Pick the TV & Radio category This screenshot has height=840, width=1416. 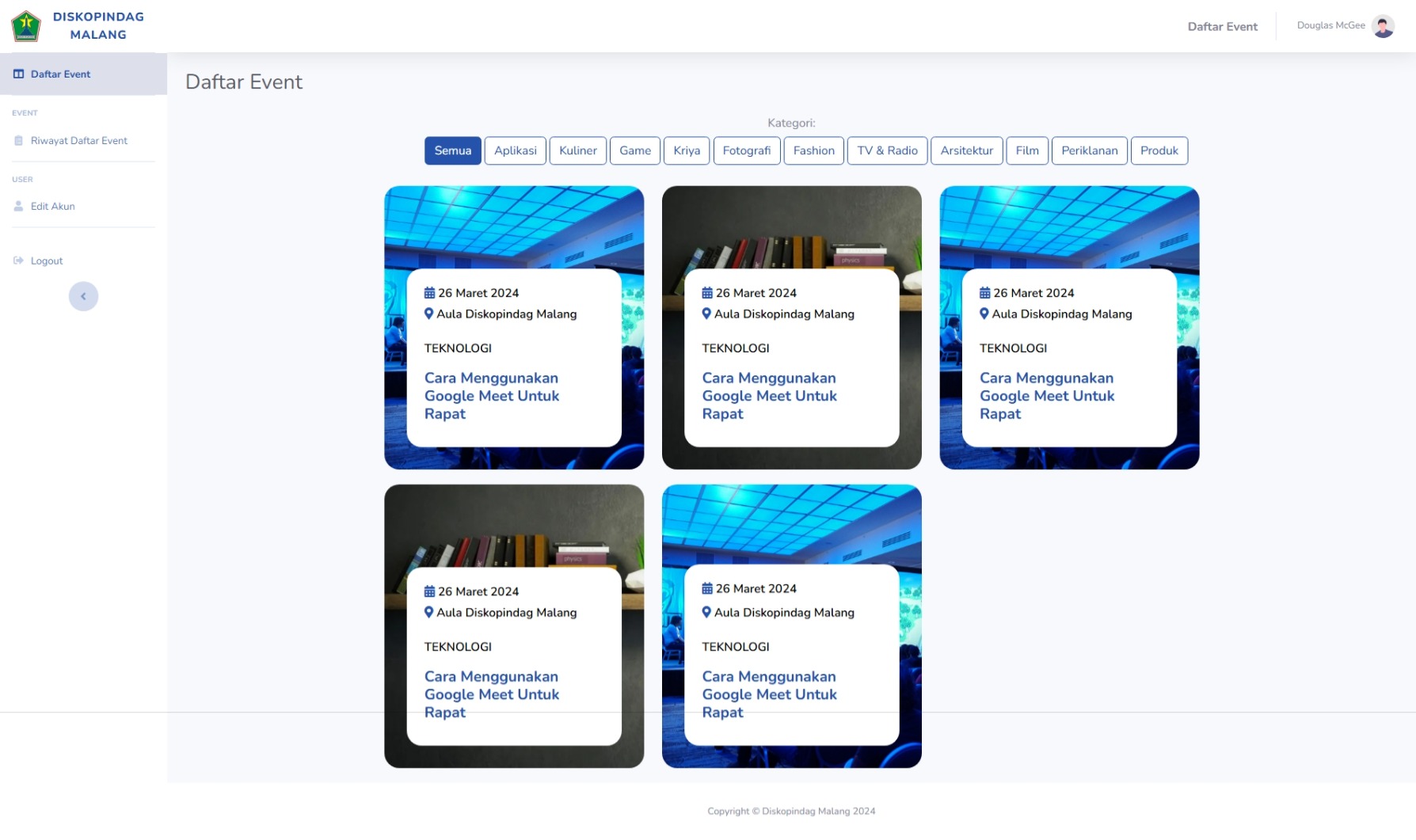(x=887, y=150)
